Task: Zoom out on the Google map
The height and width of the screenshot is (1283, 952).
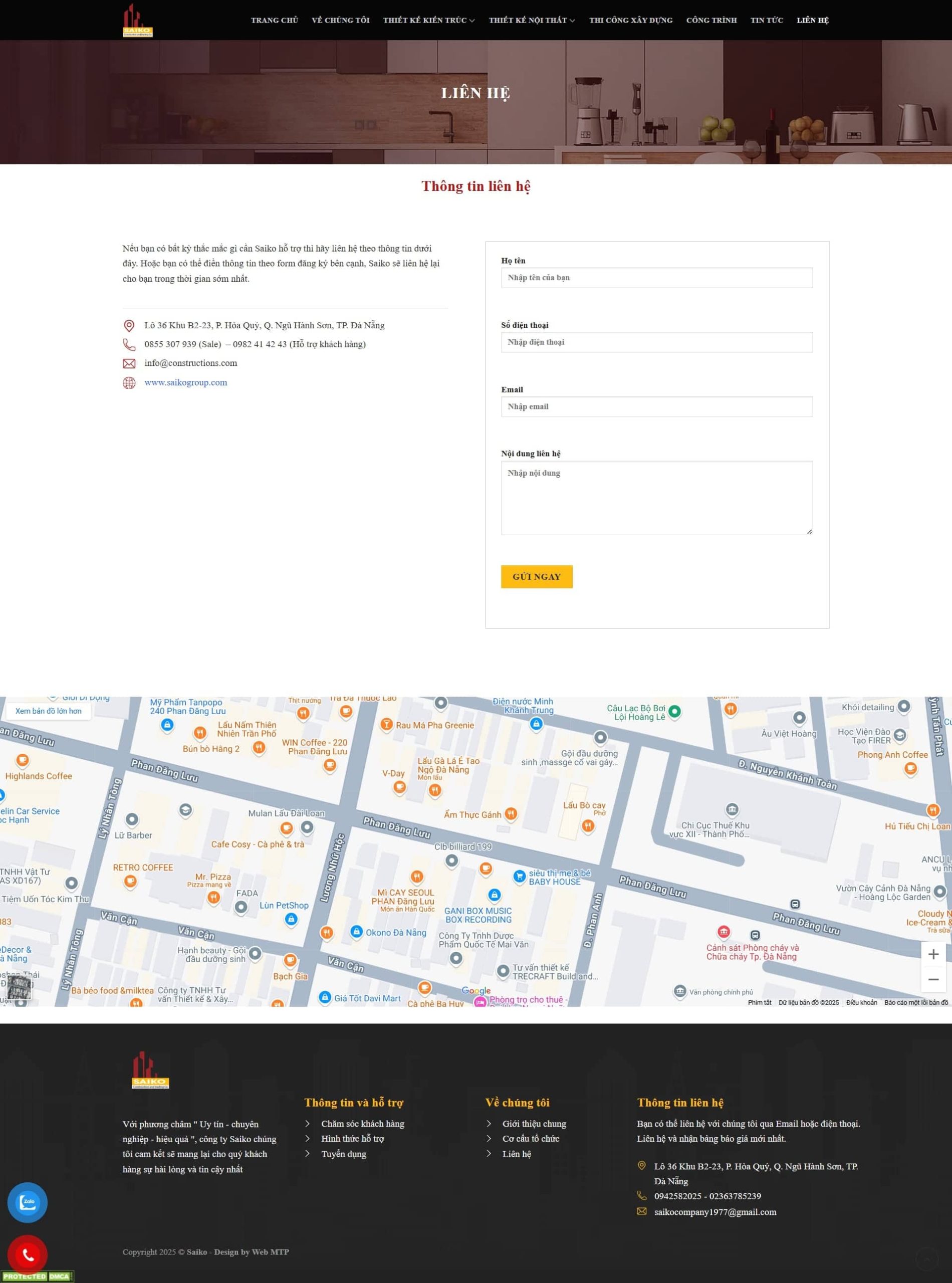Action: pos(933,979)
